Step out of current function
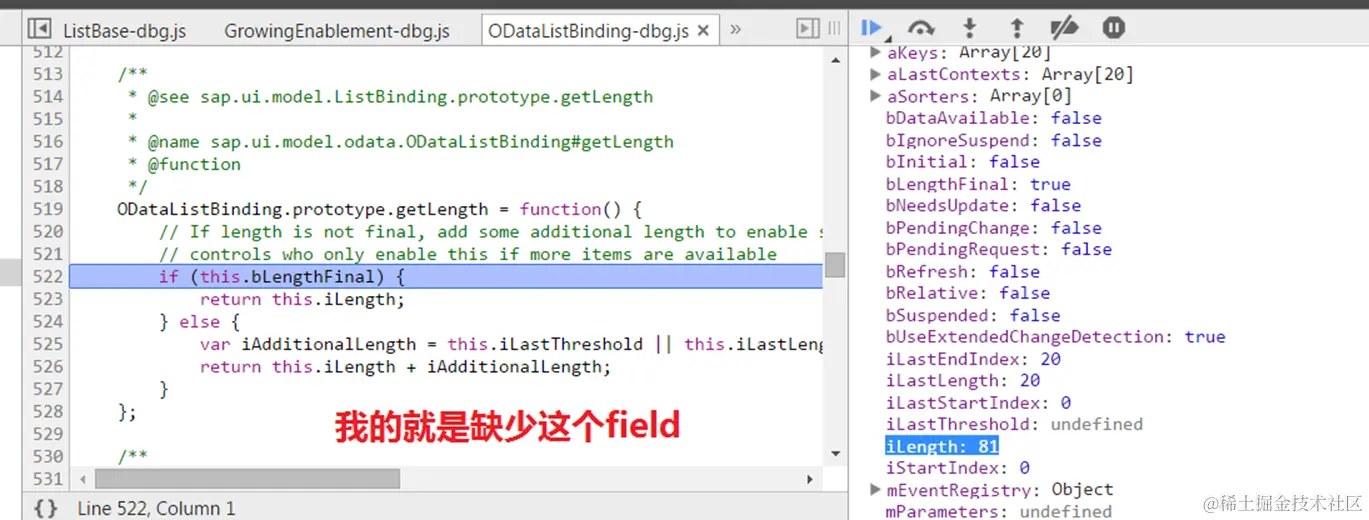This screenshot has width=1369, height=520. coord(1017,28)
